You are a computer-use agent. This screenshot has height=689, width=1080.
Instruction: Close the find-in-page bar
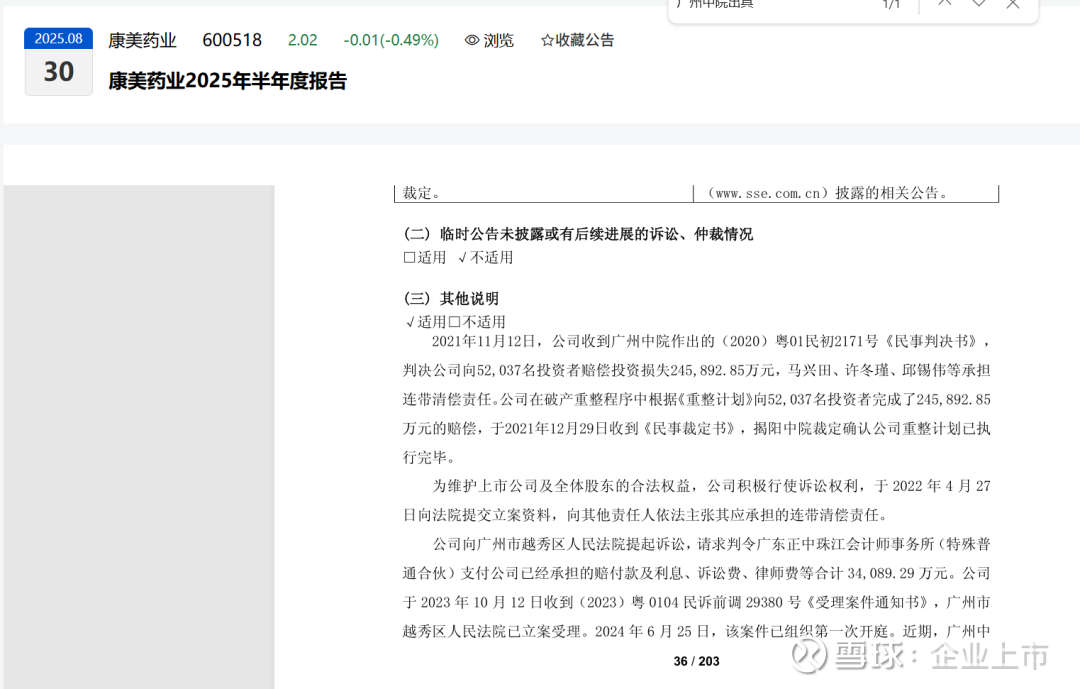(1012, 3)
